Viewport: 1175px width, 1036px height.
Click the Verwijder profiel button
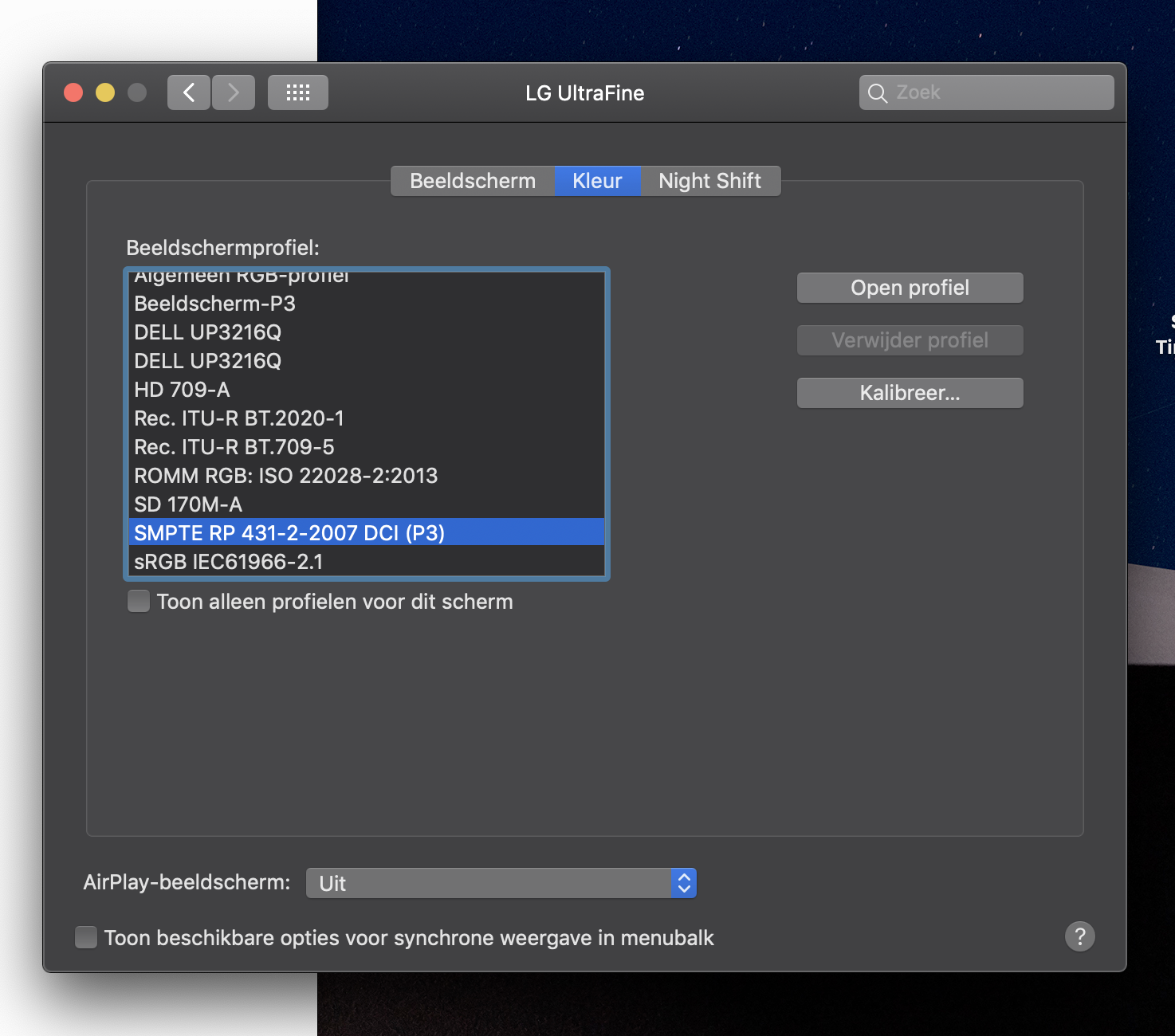(x=910, y=340)
